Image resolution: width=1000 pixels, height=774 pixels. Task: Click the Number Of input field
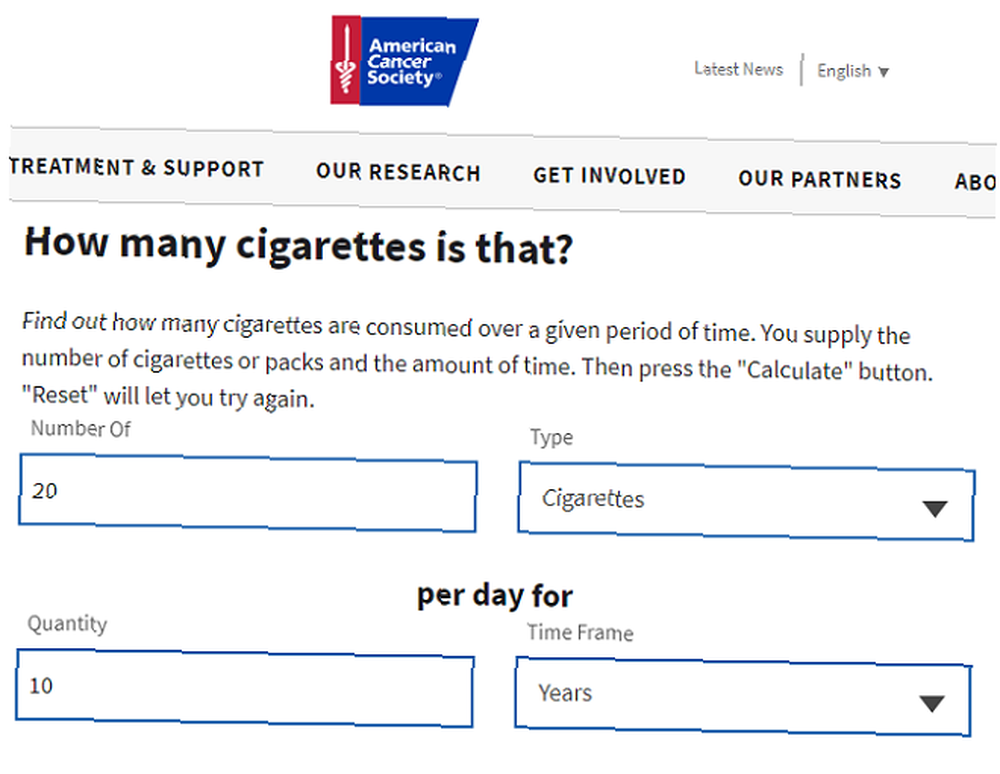pyautogui.click(x=247, y=492)
